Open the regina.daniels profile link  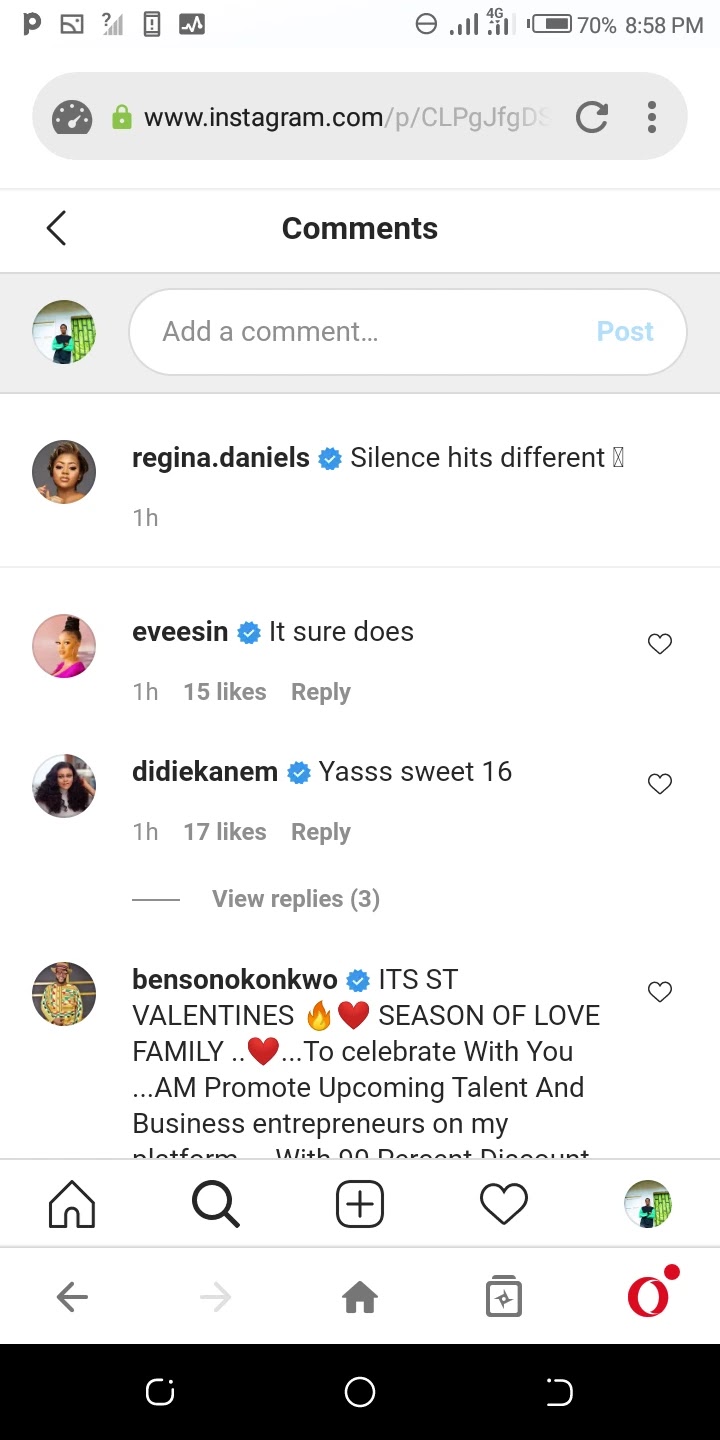point(221,458)
